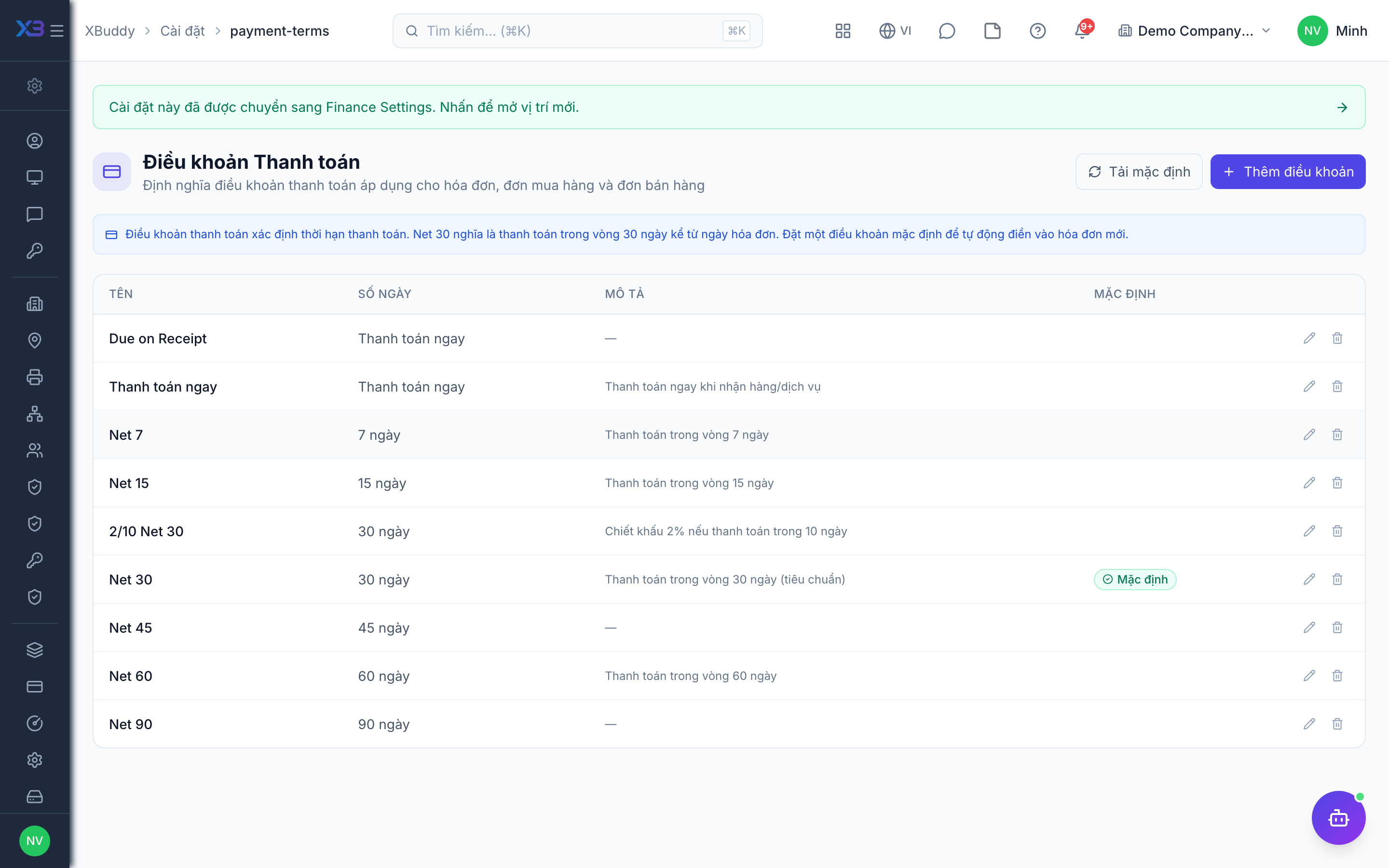Viewport: 1389px width, 868px height.
Task: Select the Net 45 row name
Action: (130, 627)
